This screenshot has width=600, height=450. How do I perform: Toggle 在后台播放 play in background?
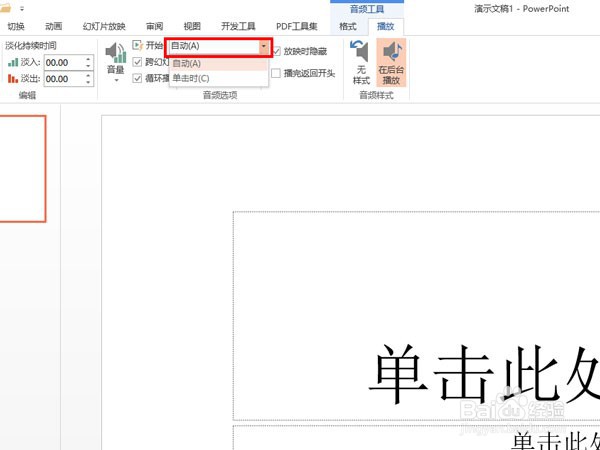391,62
